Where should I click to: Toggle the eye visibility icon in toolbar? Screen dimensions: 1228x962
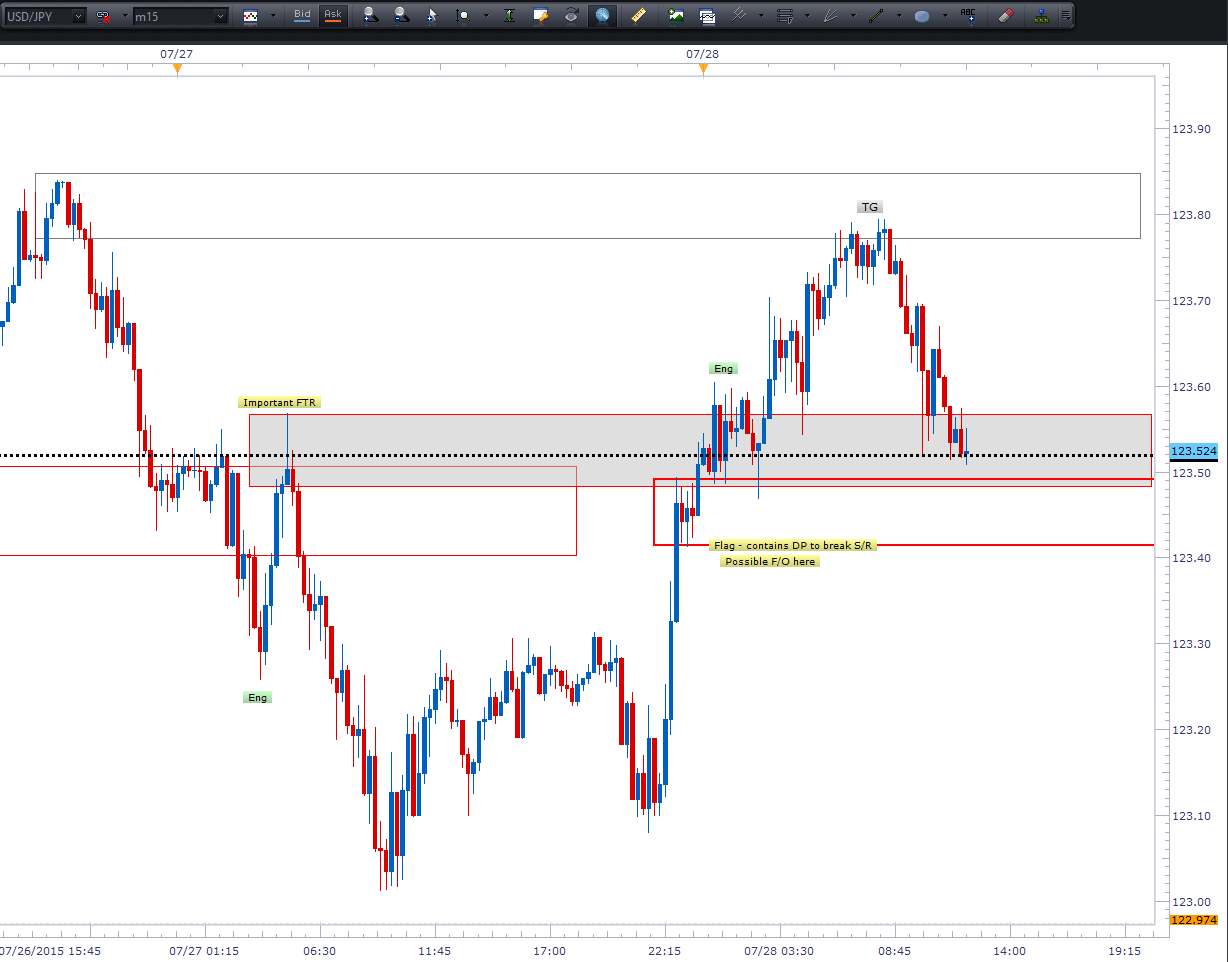pos(571,16)
